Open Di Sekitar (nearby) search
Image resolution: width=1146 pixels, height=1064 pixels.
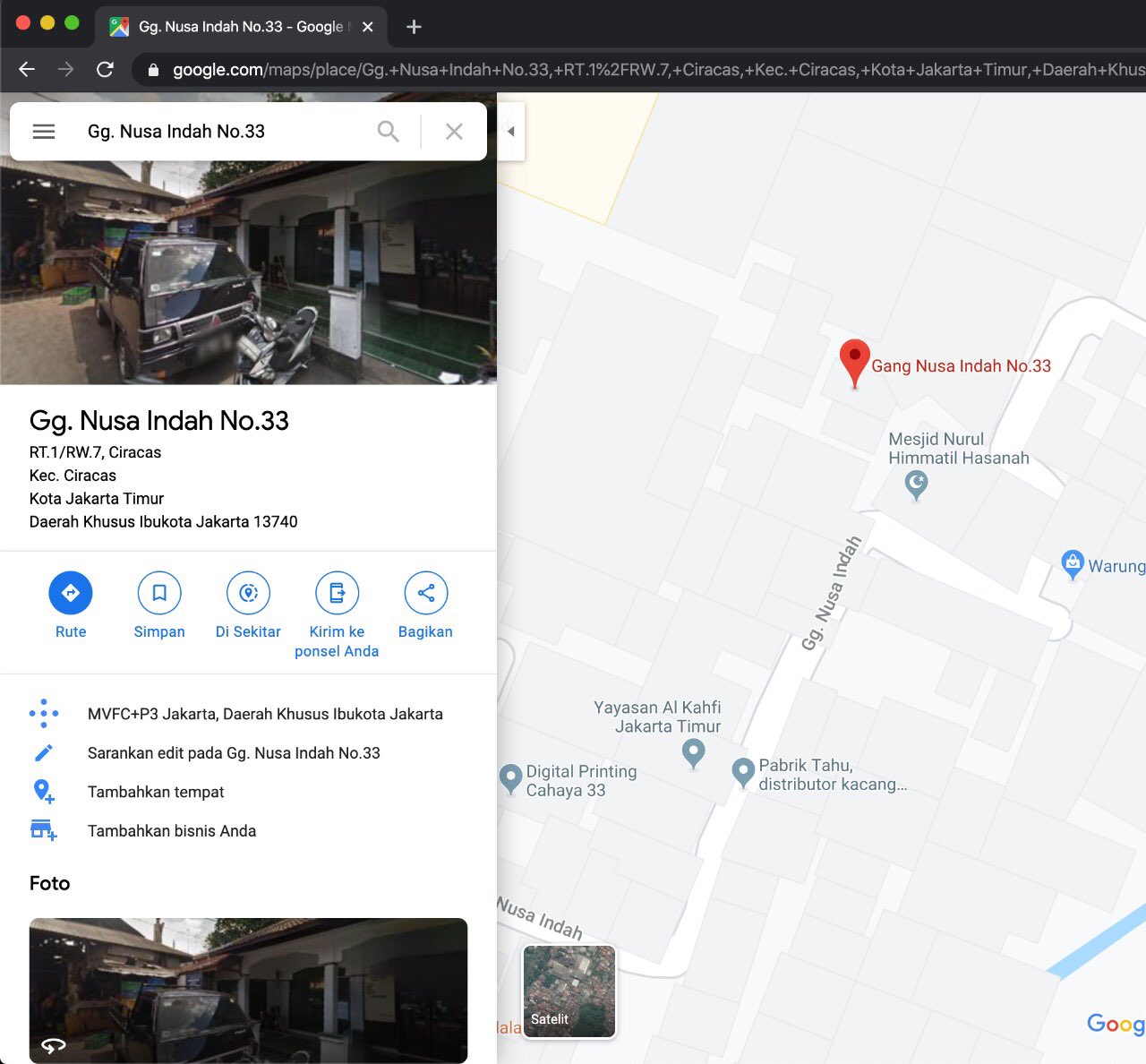tap(248, 593)
